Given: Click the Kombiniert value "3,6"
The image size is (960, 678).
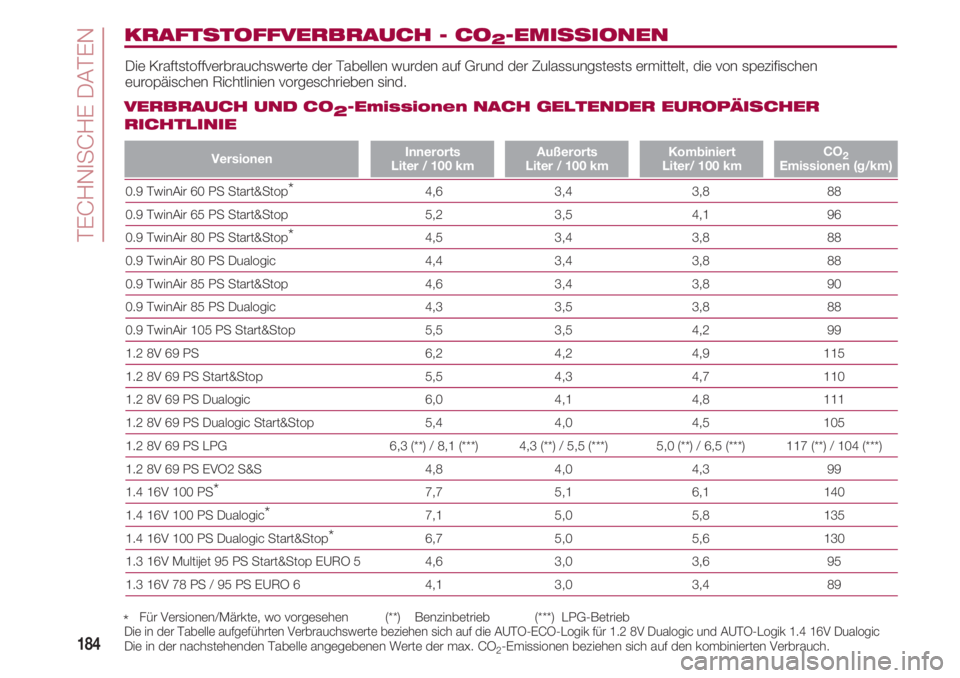Looking at the screenshot, I should coord(700,562).
